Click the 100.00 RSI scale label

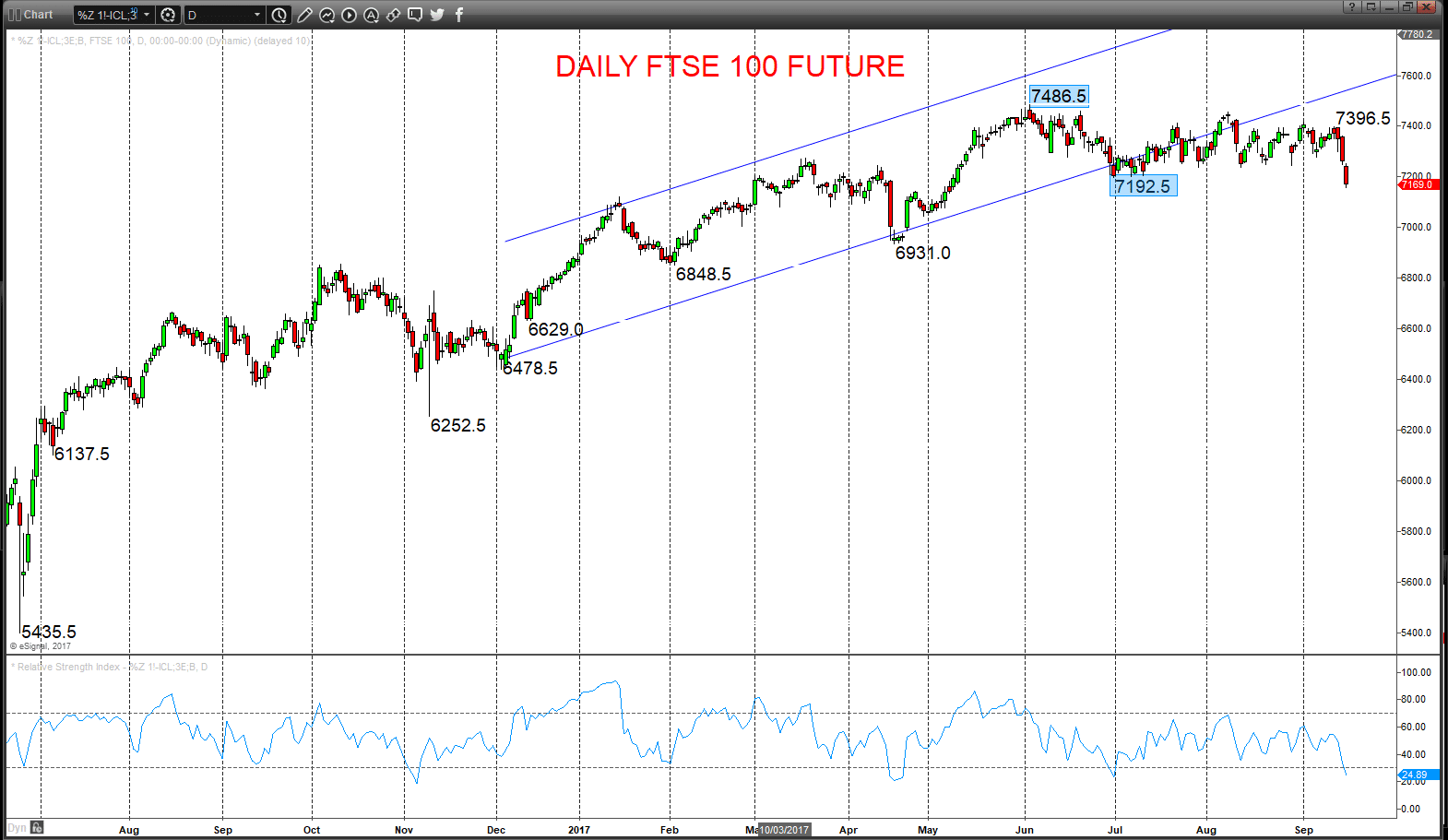pos(1416,672)
